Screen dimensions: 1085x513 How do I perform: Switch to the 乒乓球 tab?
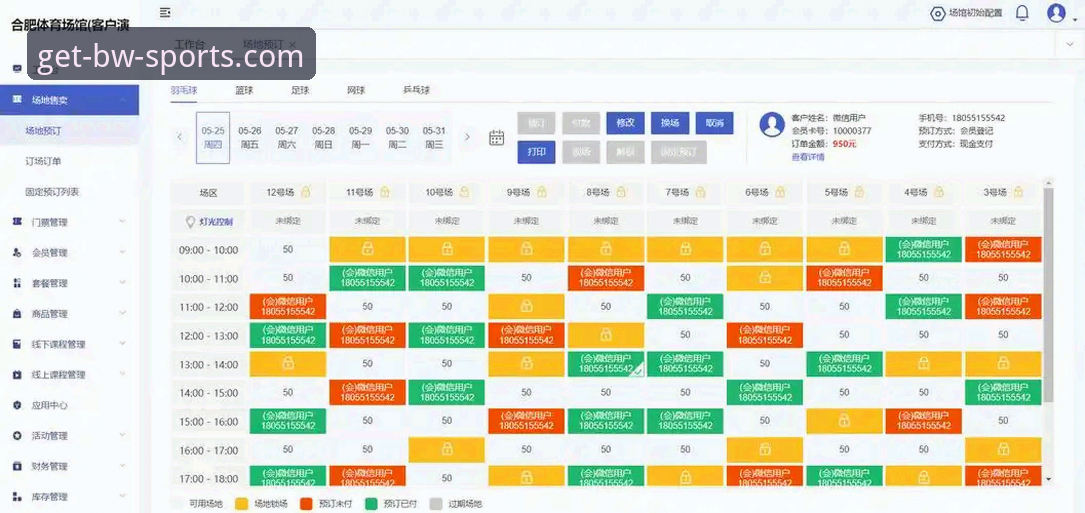417,90
